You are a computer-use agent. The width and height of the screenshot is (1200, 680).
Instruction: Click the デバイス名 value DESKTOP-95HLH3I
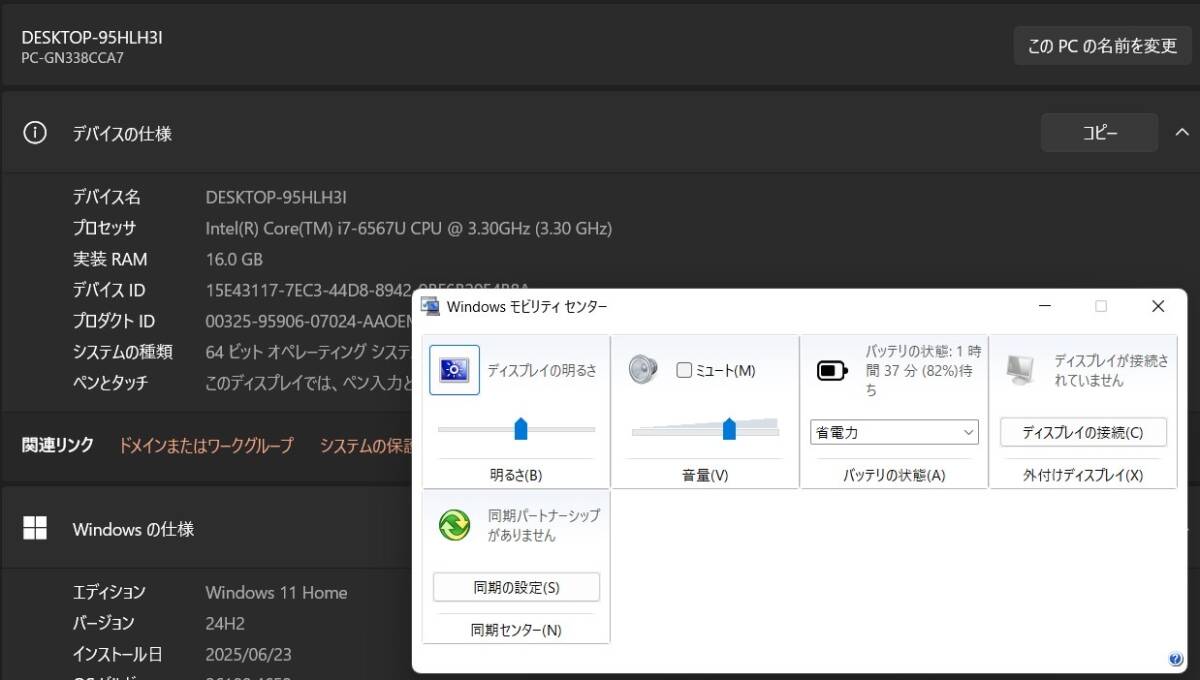(x=276, y=197)
